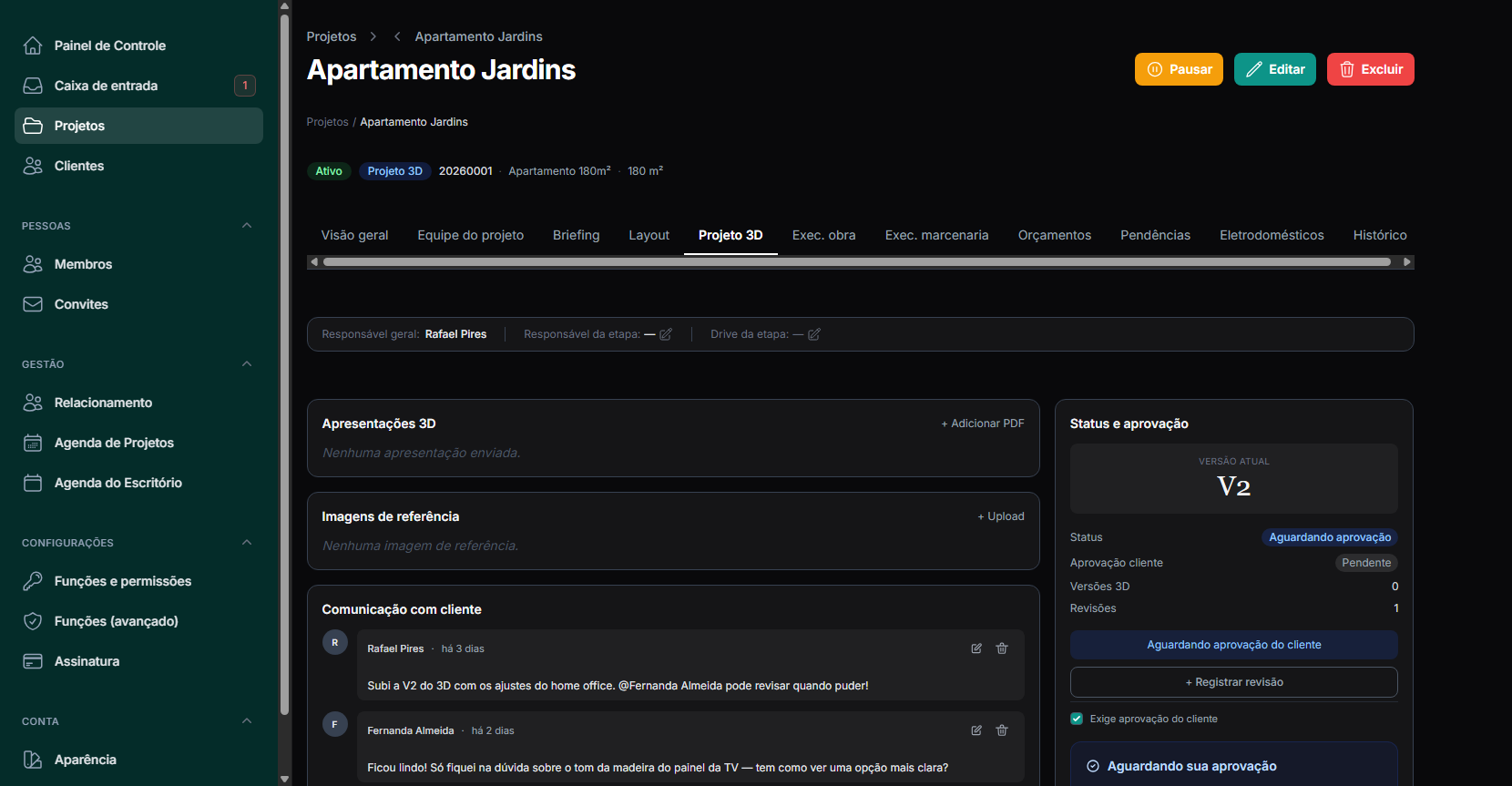Uncheck Exige aprovação do cliente checkbox
1512x786 pixels.
pyautogui.click(x=1077, y=719)
